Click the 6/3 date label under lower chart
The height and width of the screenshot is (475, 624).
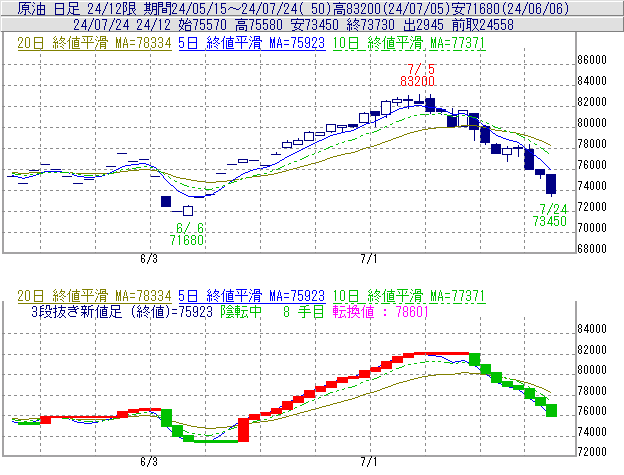[149, 462]
